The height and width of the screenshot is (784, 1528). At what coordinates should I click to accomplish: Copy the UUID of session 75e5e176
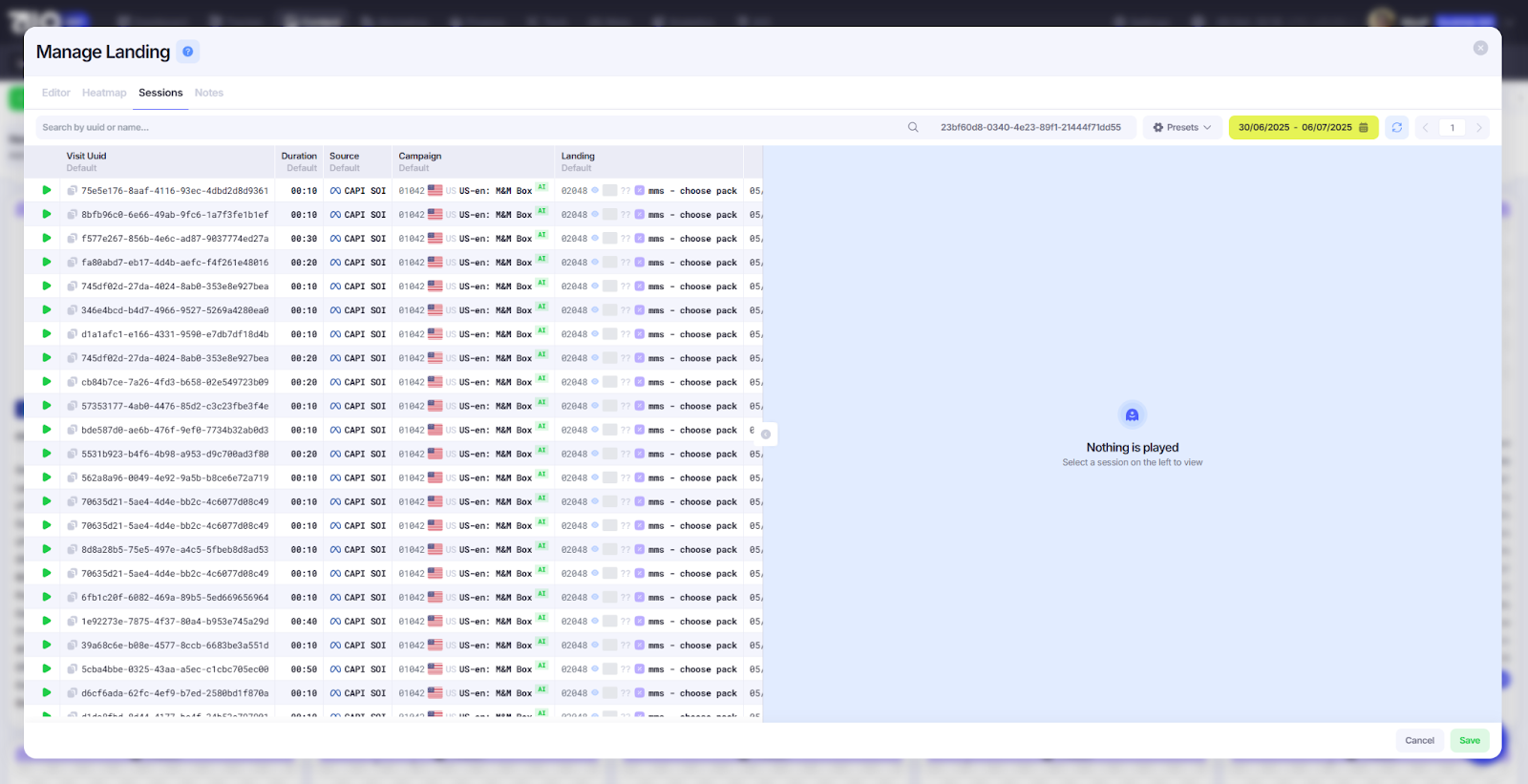click(x=73, y=191)
